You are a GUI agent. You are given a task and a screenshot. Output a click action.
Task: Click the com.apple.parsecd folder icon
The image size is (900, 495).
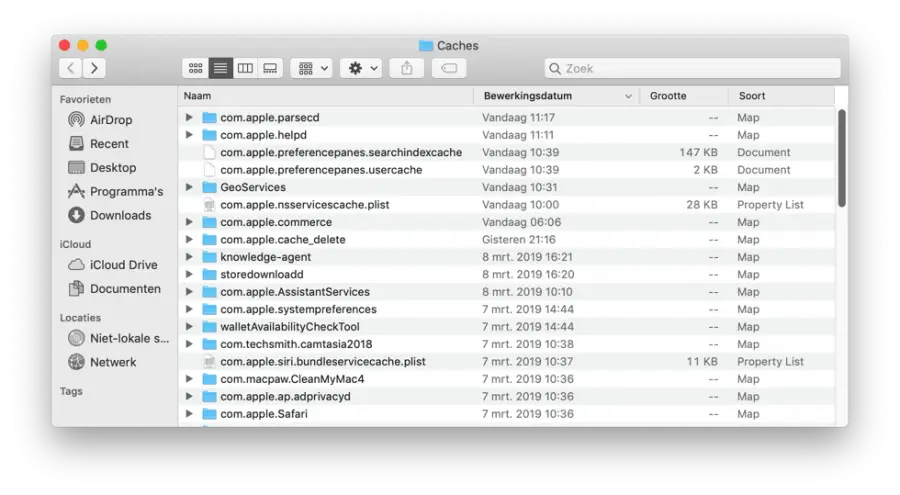pos(210,118)
